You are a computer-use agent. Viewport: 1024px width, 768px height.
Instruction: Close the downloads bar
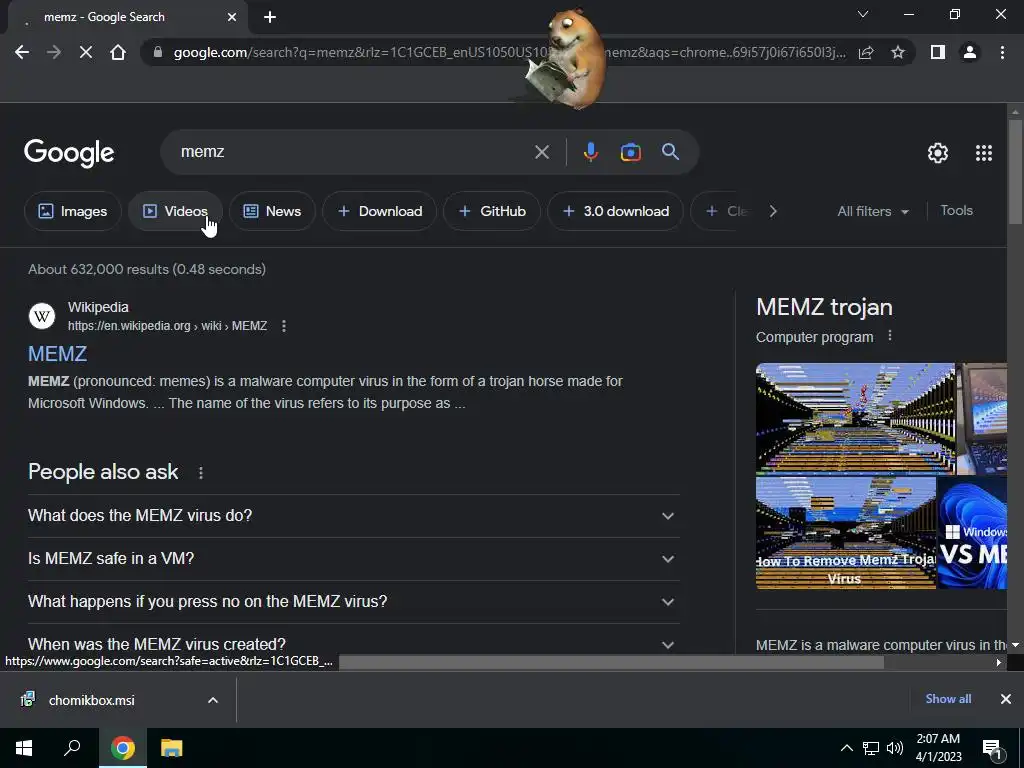(1006, 699)
